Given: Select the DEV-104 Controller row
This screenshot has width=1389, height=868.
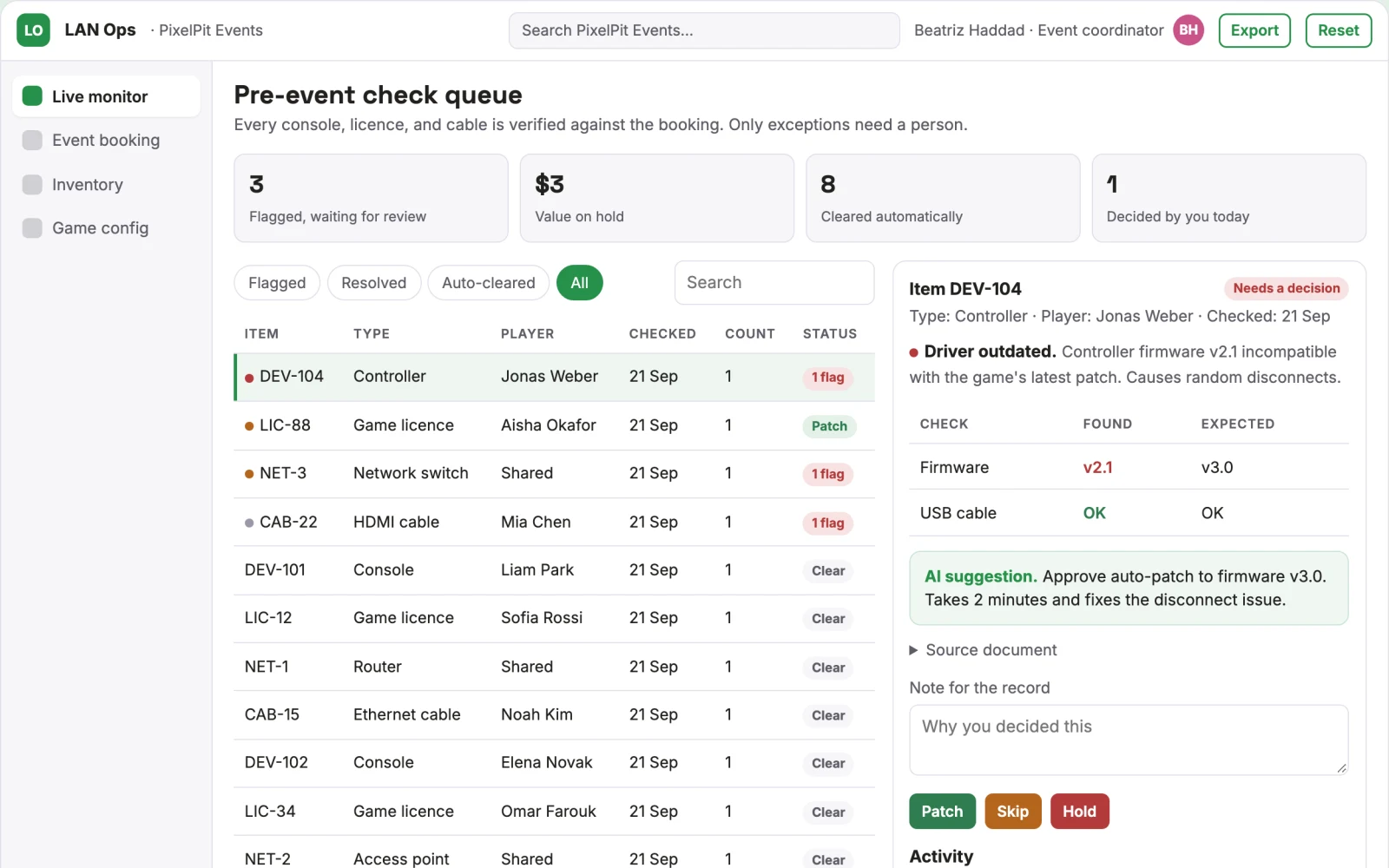Looking at the screenshot, I should coord(554,377).
